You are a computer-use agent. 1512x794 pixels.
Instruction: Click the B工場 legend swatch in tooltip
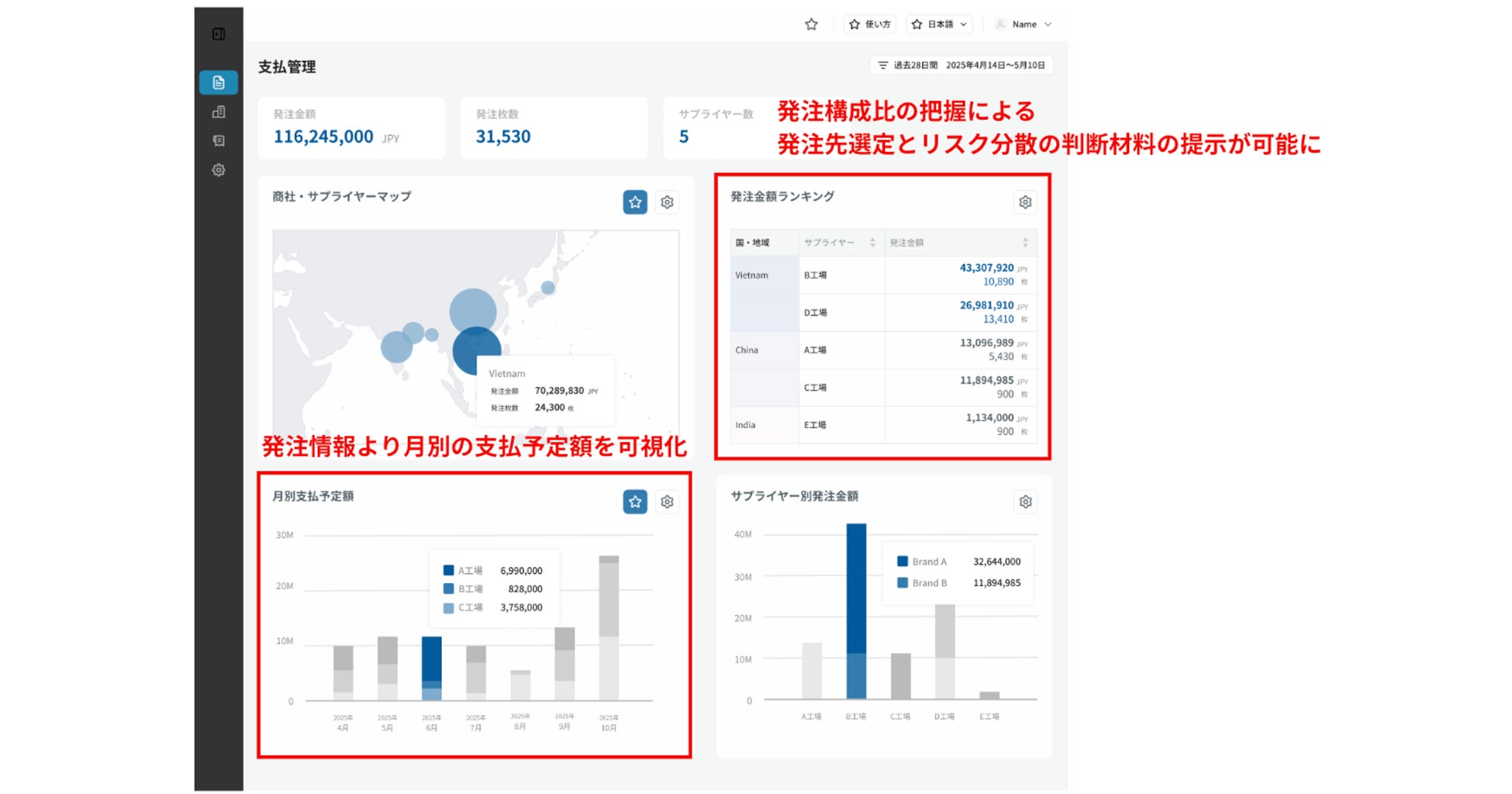448,589
